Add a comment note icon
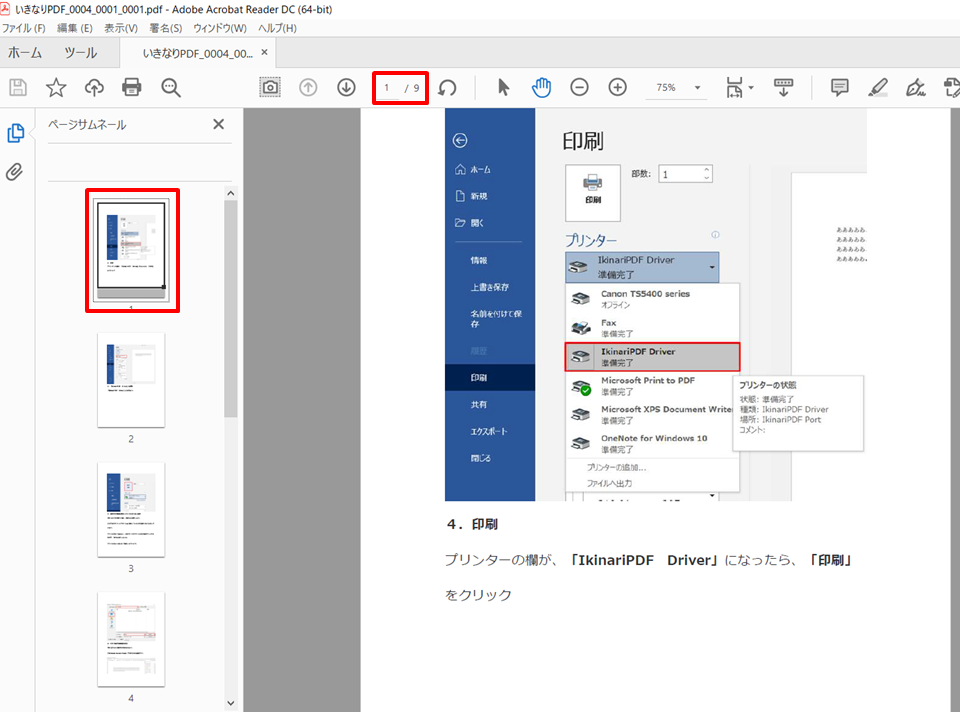 (x=839, y=88)
